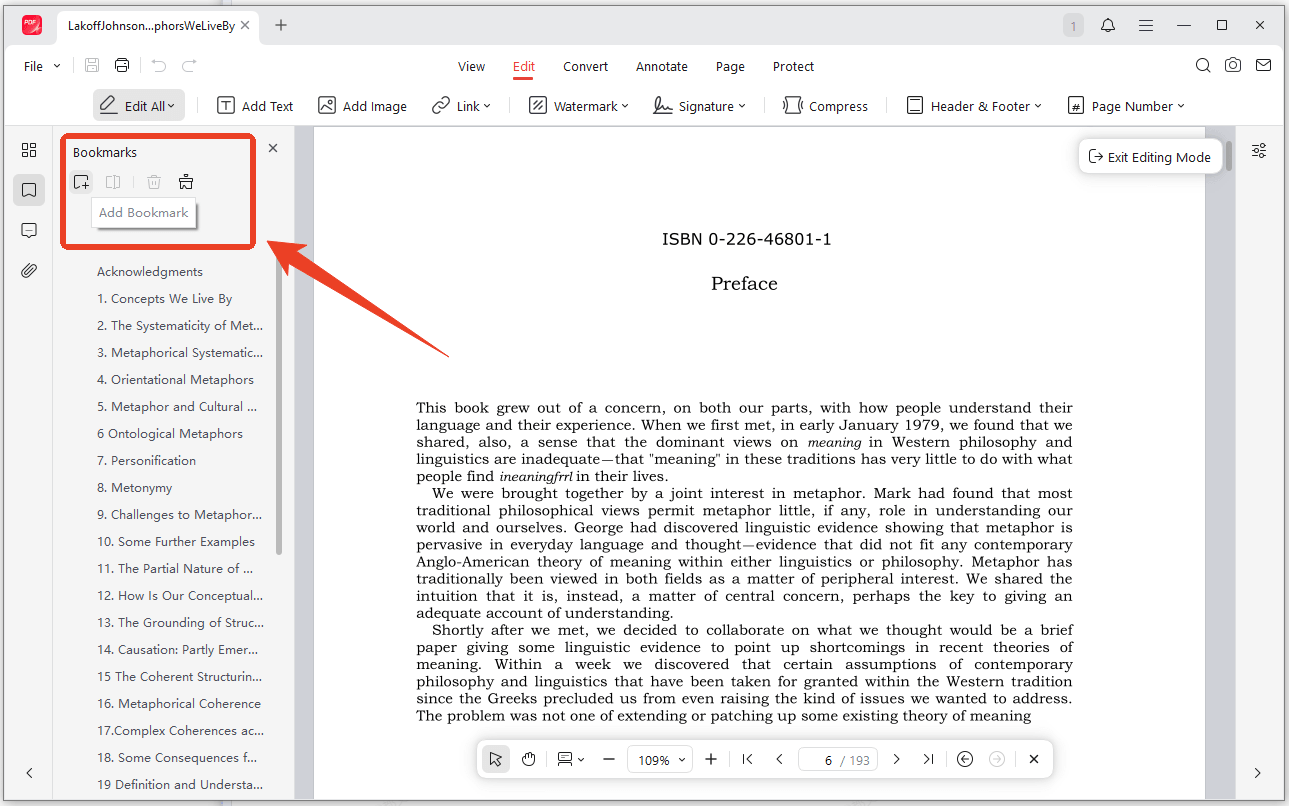Click the redo arrow
The width and height of the screenshot is (1289, 806).
(x=189, y=66)
